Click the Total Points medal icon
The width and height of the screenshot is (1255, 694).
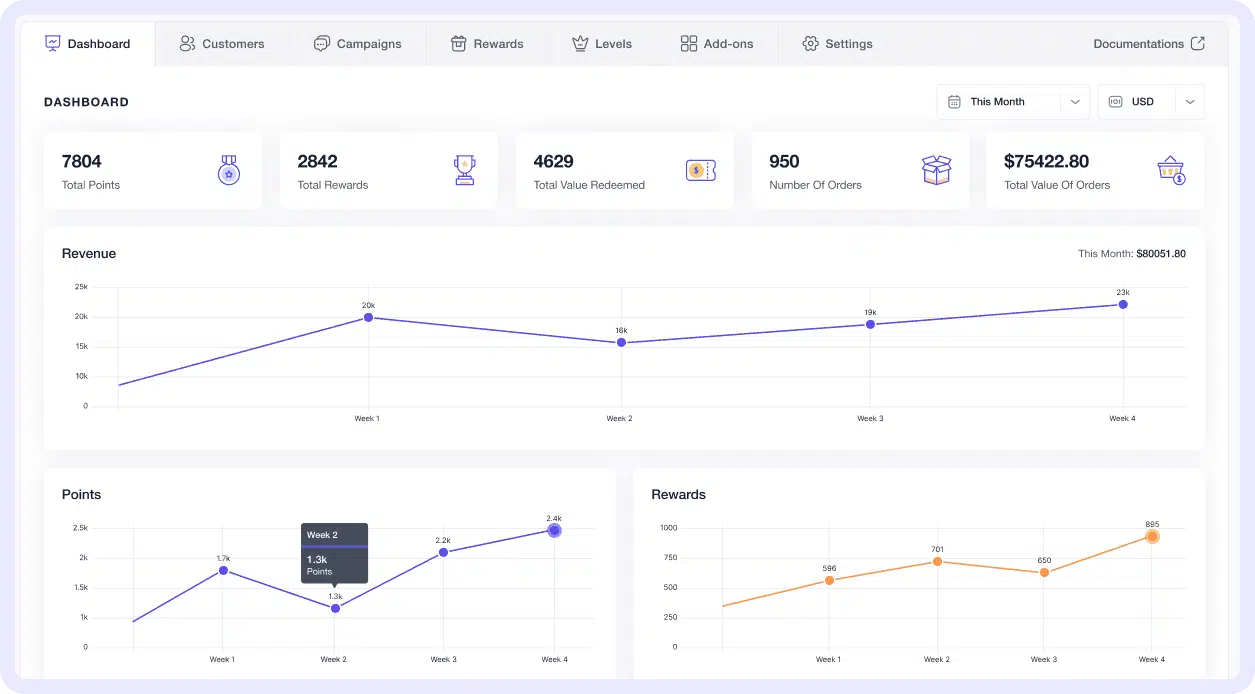coord(229,170)
